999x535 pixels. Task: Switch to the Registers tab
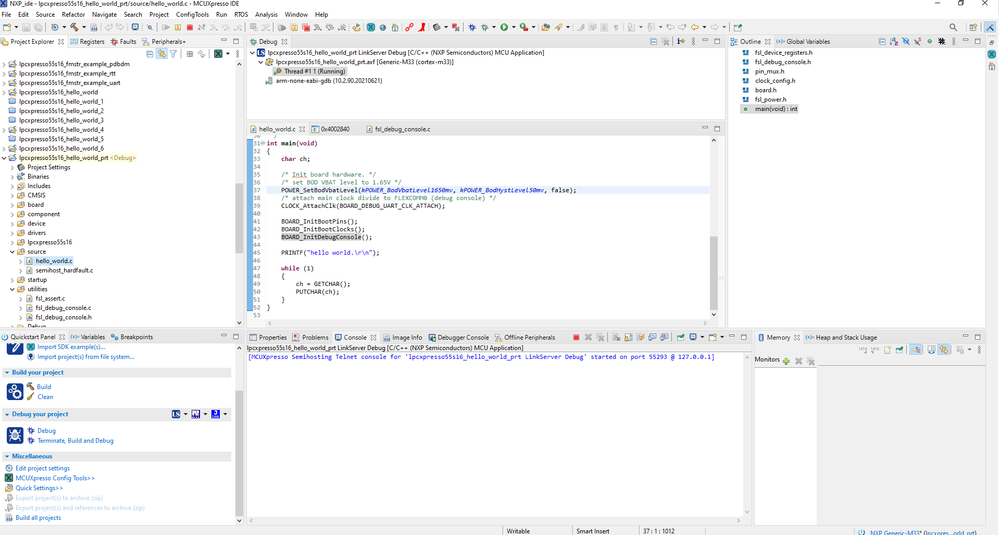pos(87,41)
